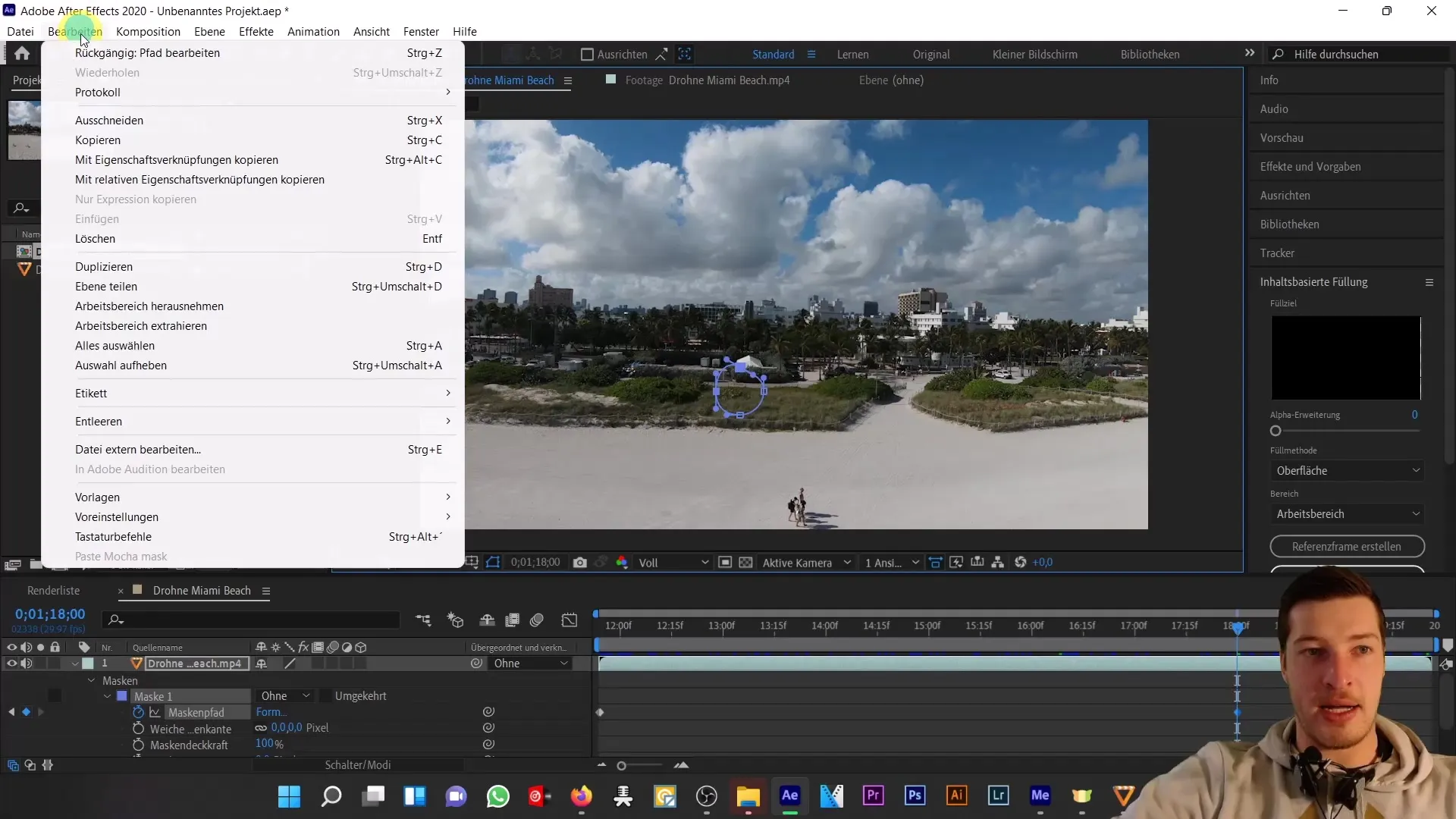Select Duplizieren from Edit menu
Image resolution: width=1456 pixels, height=819 pixels.
[x=103, y=266]
